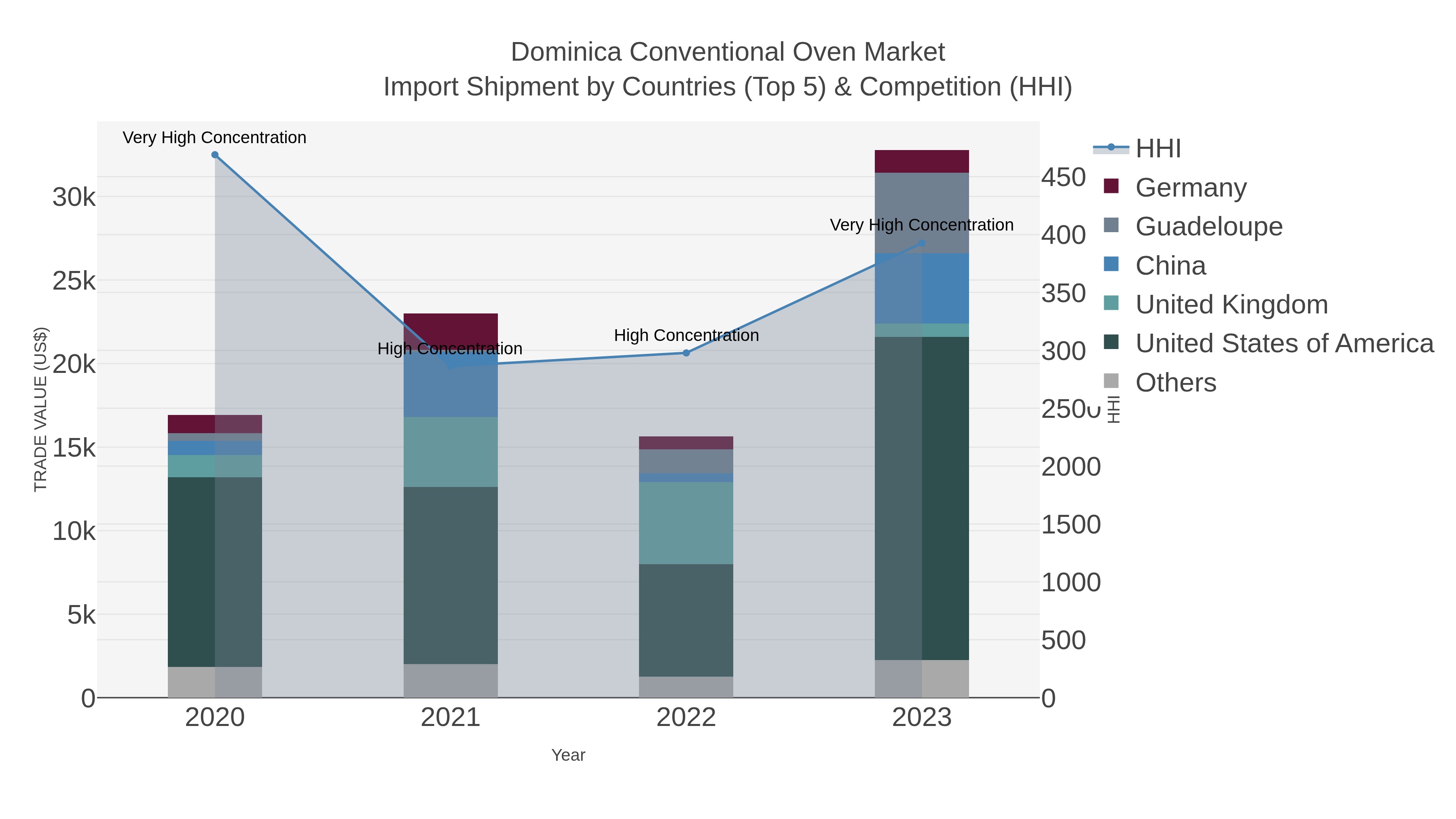The image size is (1456, 819).
Task: Select the 2020 HHI data point
Action: 215,155
